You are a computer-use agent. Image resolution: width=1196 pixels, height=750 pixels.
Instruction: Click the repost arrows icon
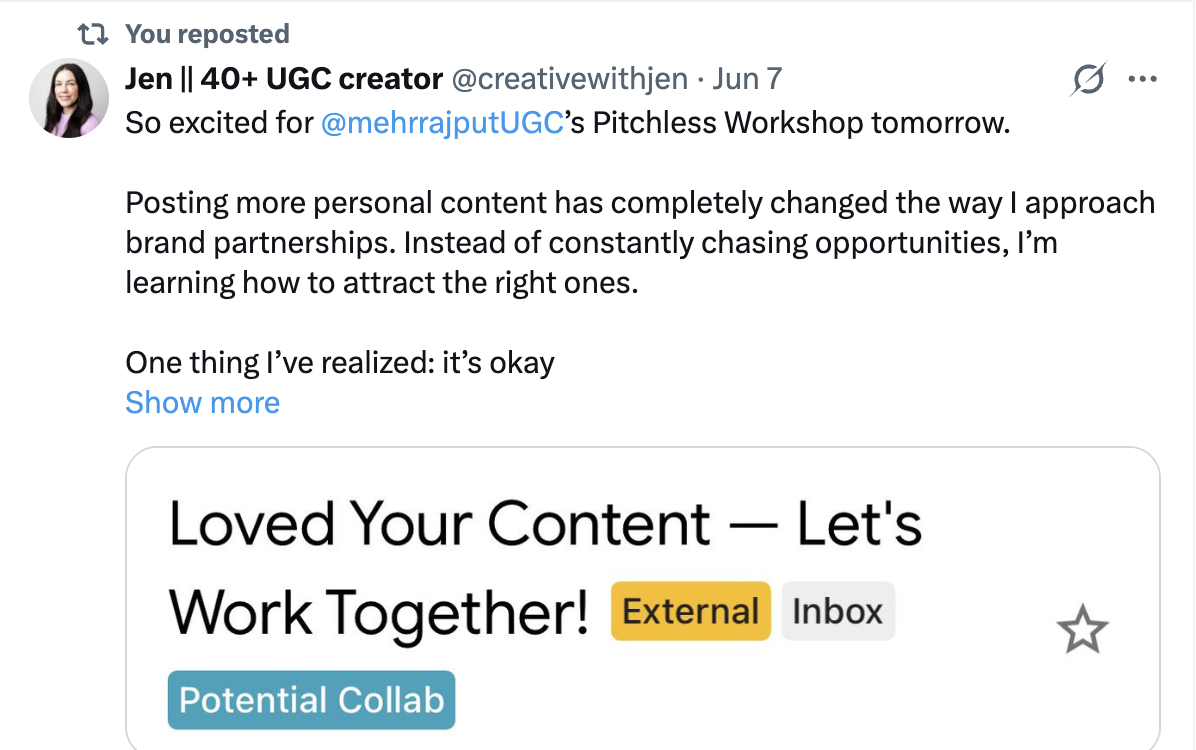[x=93, y=34]
